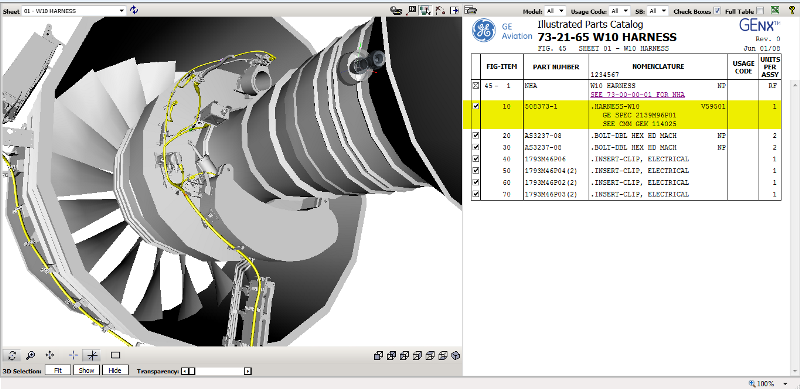This screenshot has height=389, width=800.
Task: Select the pan move tool
Action: click(x=50, y=355)
